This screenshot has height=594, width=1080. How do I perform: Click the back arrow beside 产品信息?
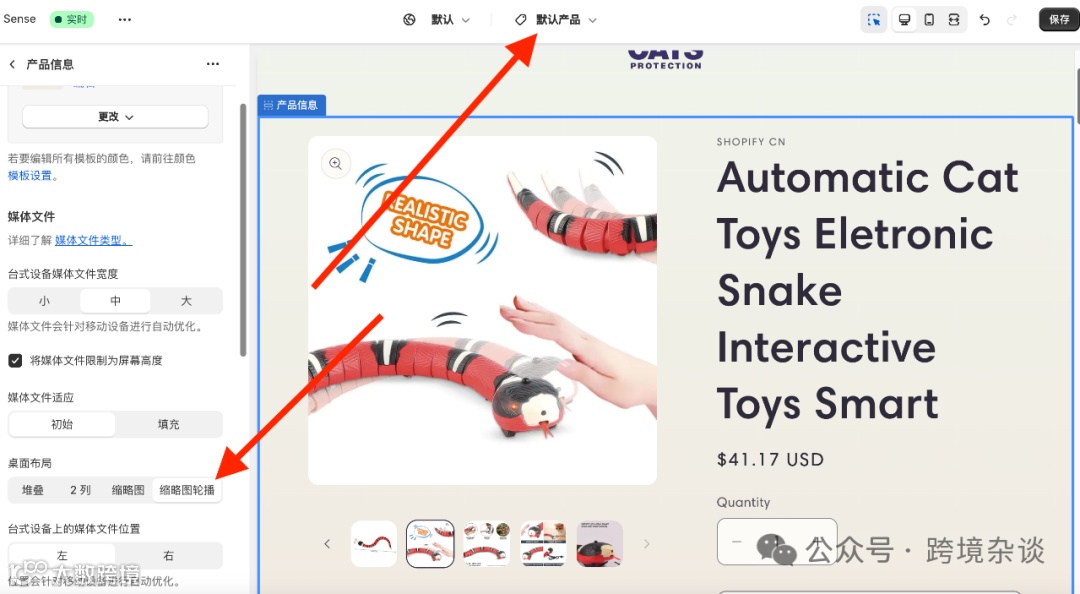pyautogui.click(x=12, y=64)
